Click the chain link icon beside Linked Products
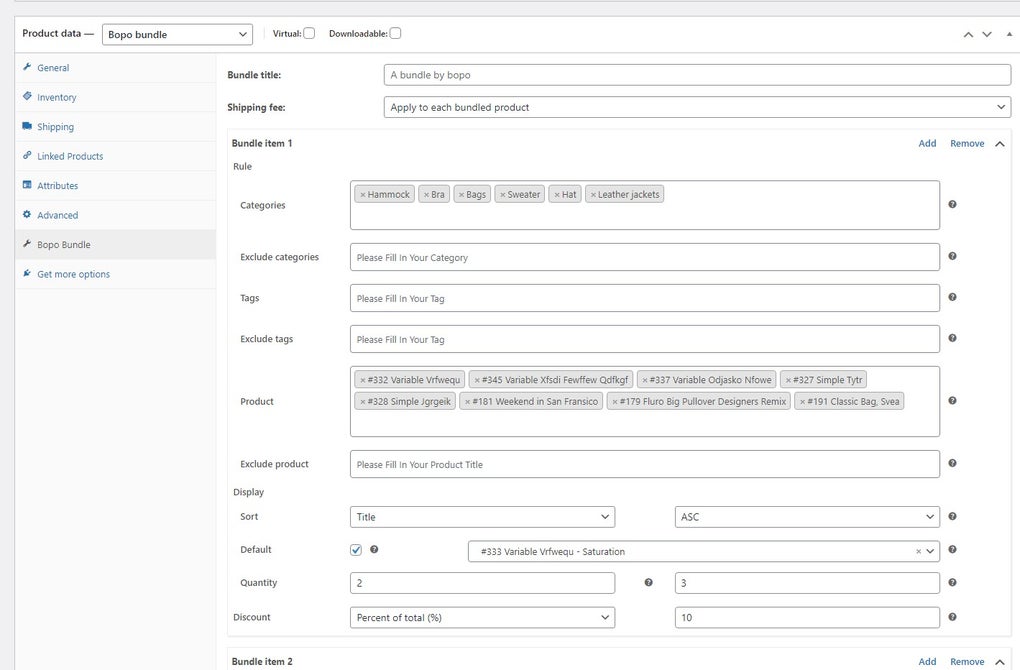This screenshot has width=1020, height=670. coord(27,156)
